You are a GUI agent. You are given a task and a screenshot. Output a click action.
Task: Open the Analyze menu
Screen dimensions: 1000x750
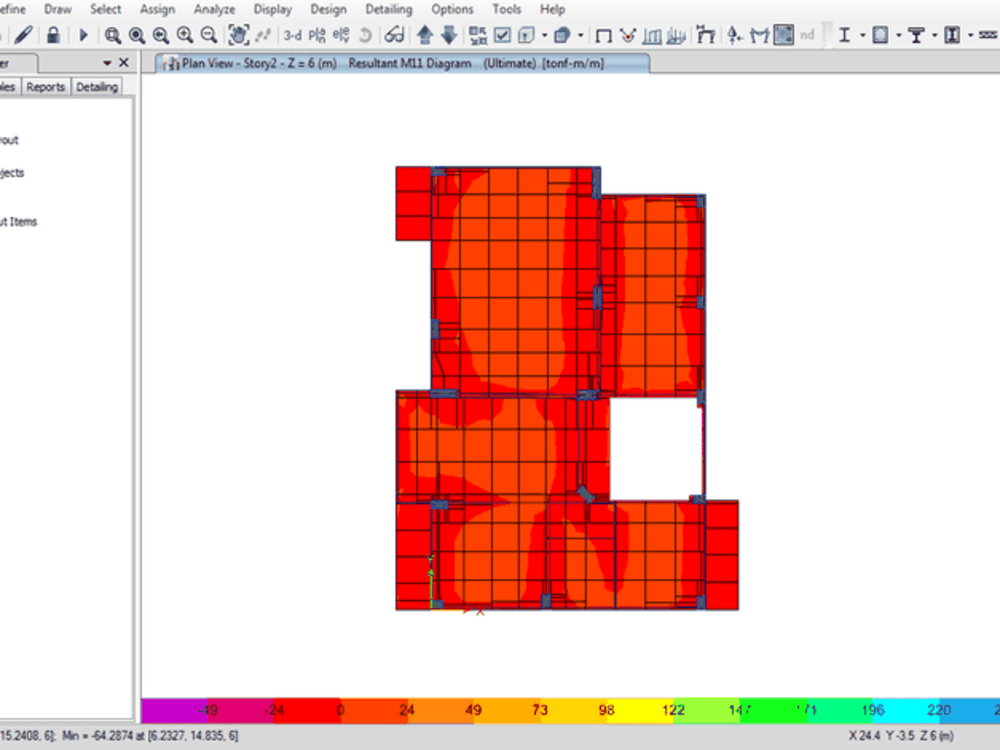pos(214,10)
